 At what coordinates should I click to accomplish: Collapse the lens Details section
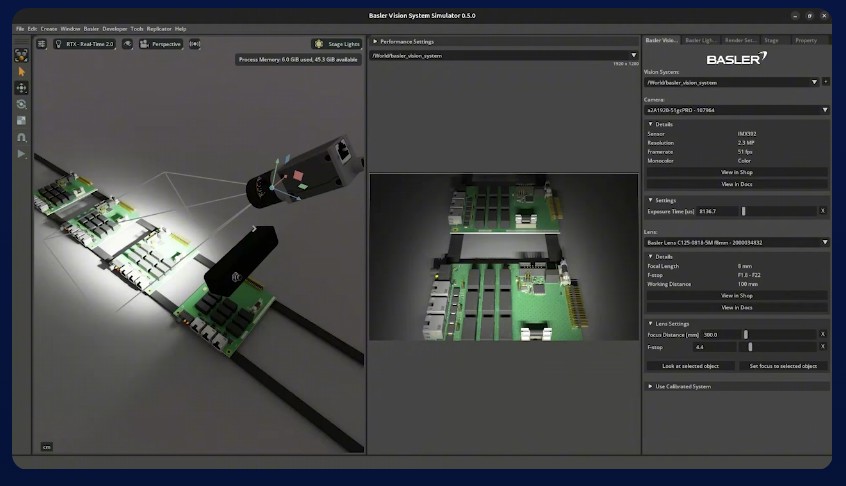click(x=737, y=257)
